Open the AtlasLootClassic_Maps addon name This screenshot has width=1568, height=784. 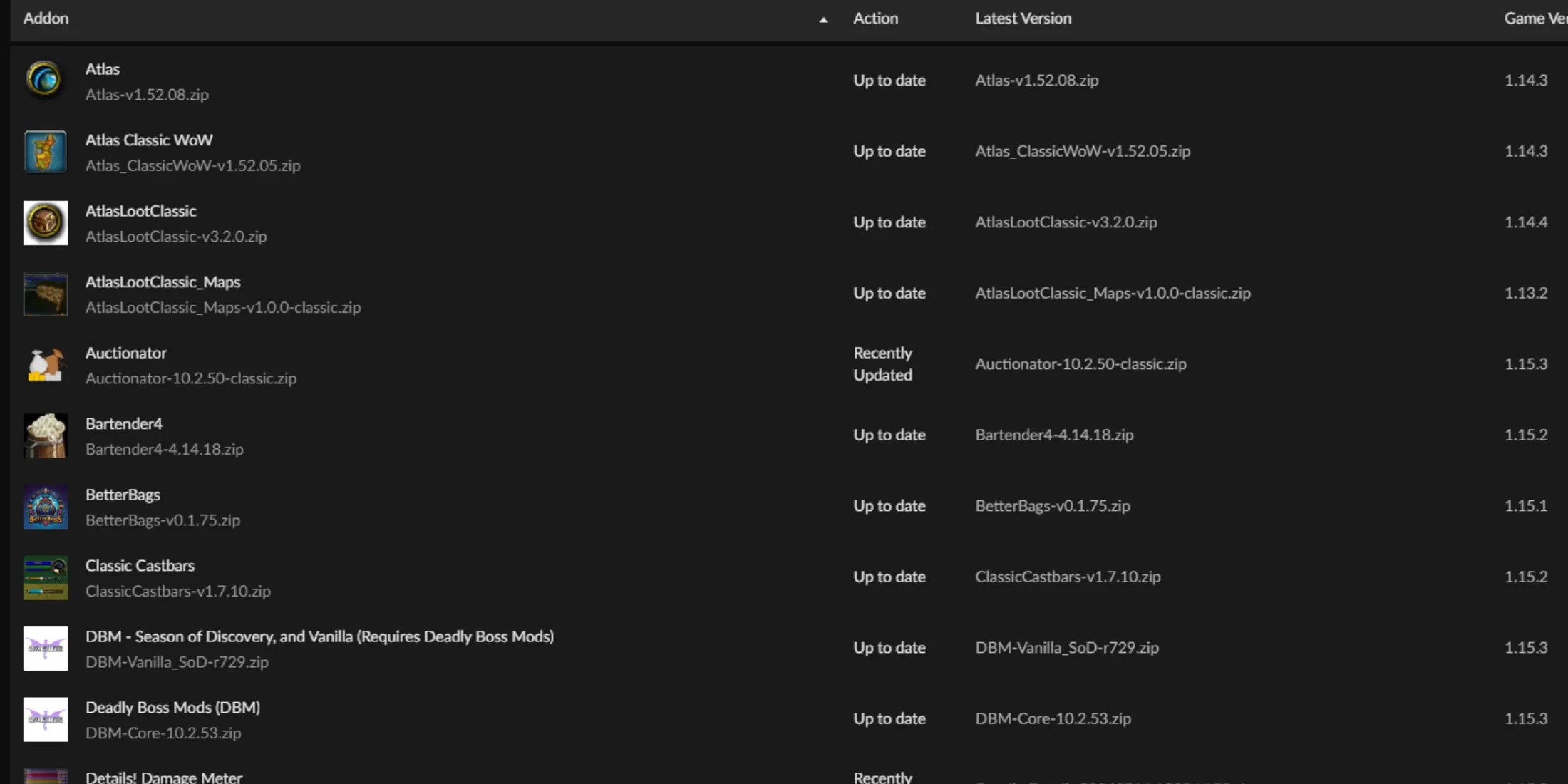163,282
